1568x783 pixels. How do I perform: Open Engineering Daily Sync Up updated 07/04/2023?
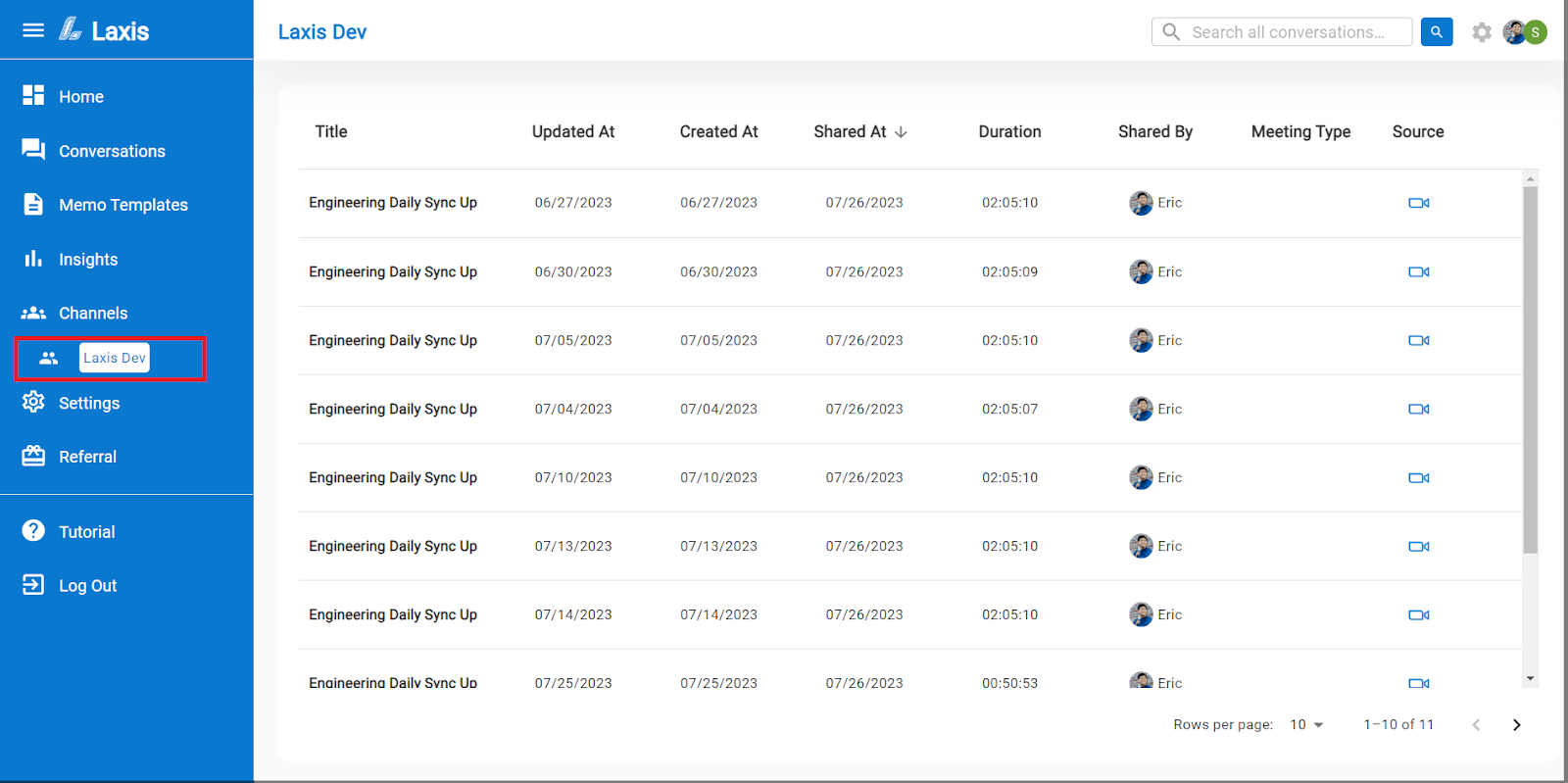click(393, 409)
